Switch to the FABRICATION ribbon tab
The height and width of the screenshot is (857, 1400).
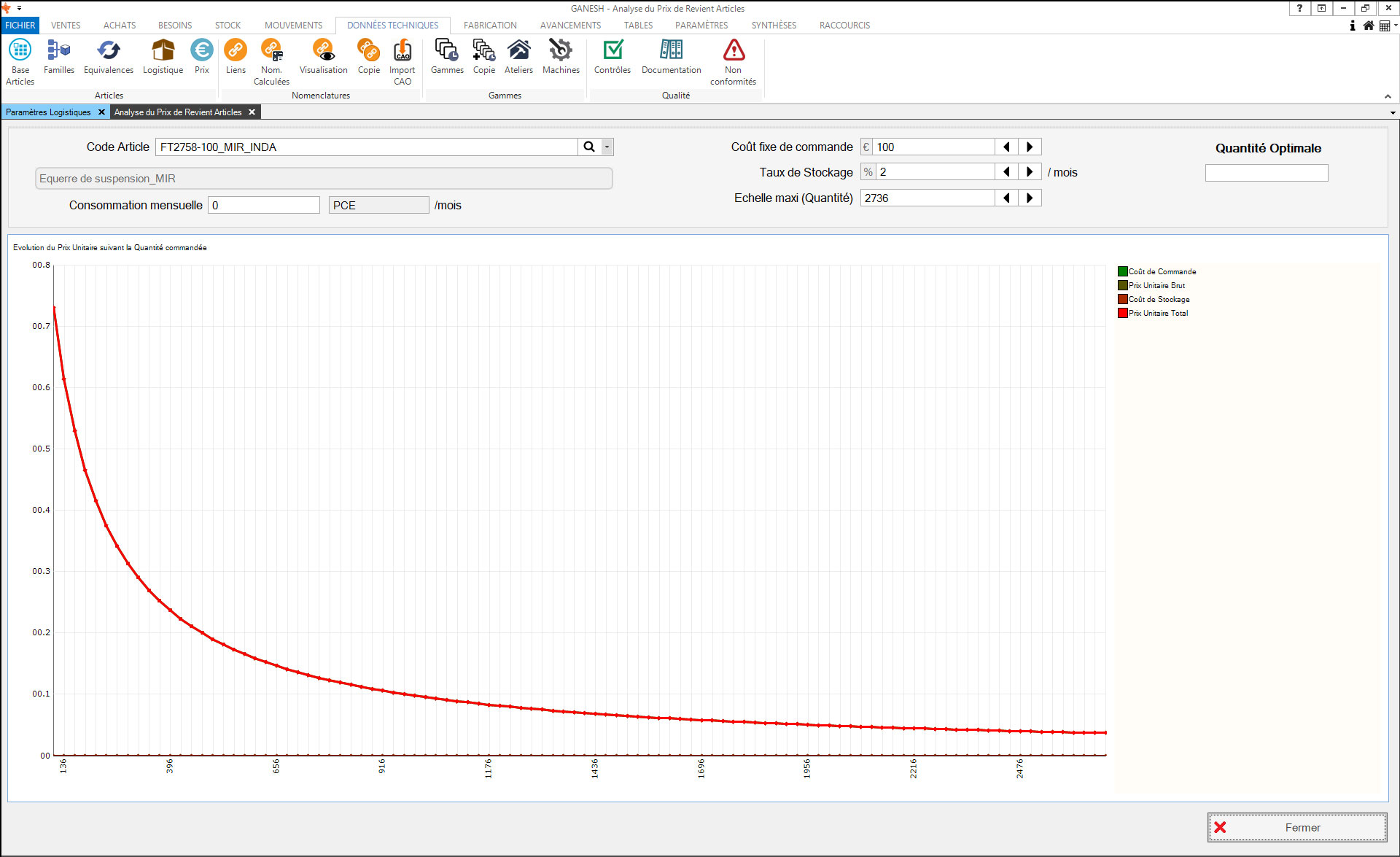pos(489,26)
